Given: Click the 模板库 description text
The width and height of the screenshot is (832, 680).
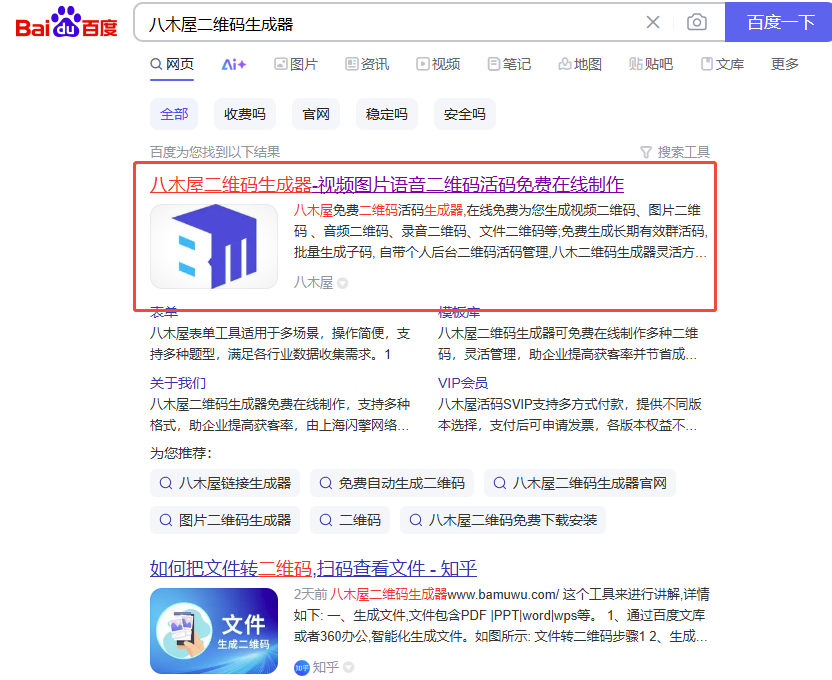Looking at the screenshot, I should point(568,344).
